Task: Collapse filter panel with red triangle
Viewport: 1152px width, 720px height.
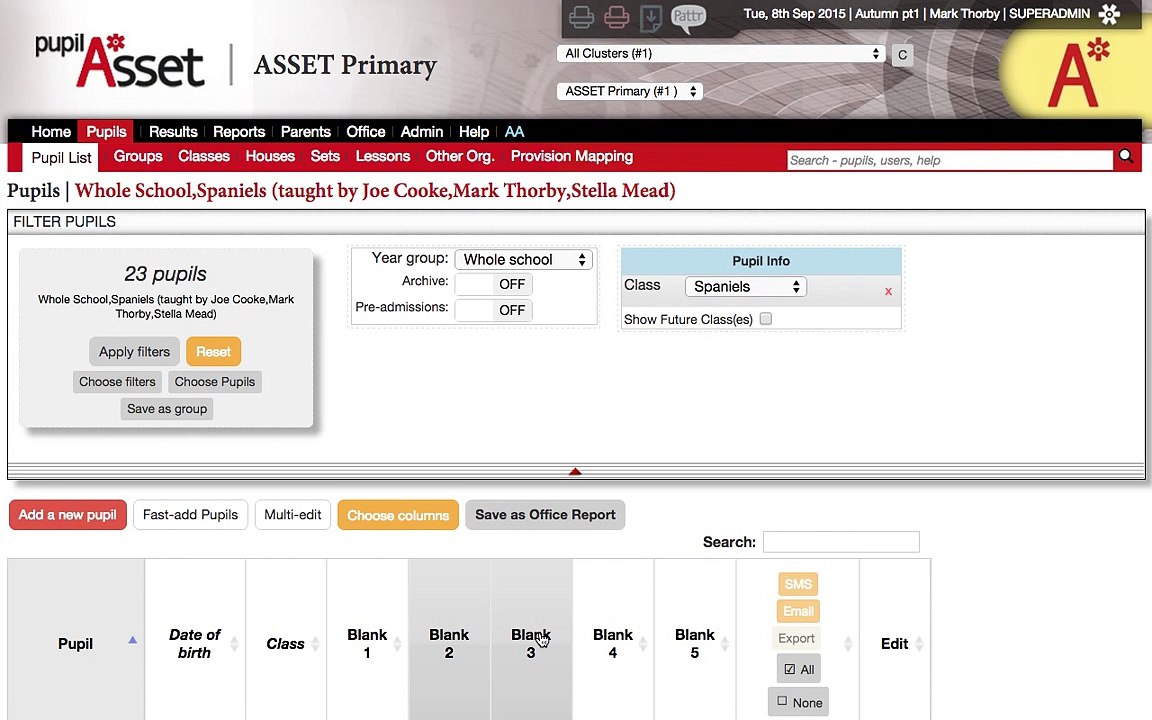Action: click(575, 472)
